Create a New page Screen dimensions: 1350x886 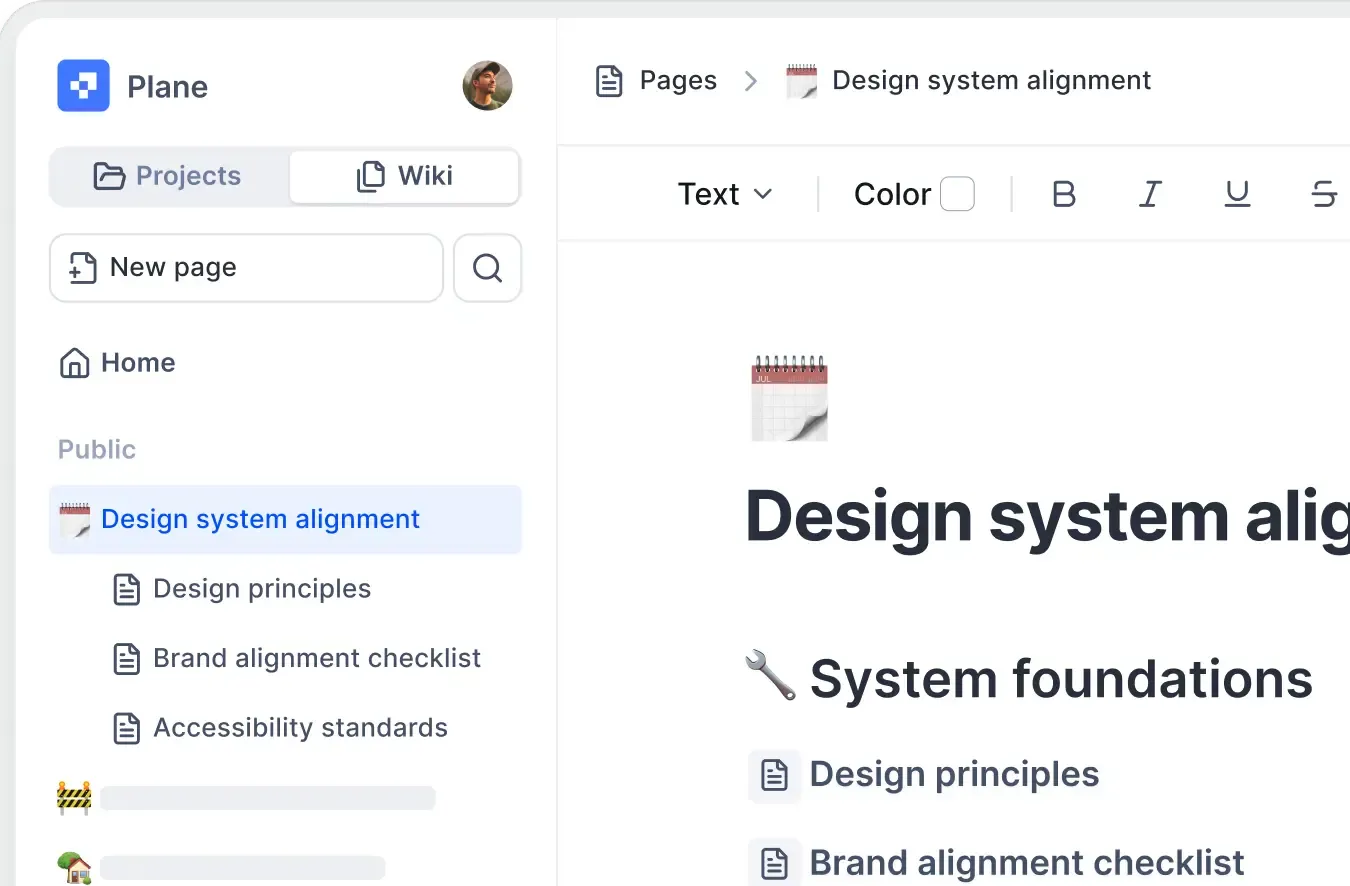click(246, 268)
